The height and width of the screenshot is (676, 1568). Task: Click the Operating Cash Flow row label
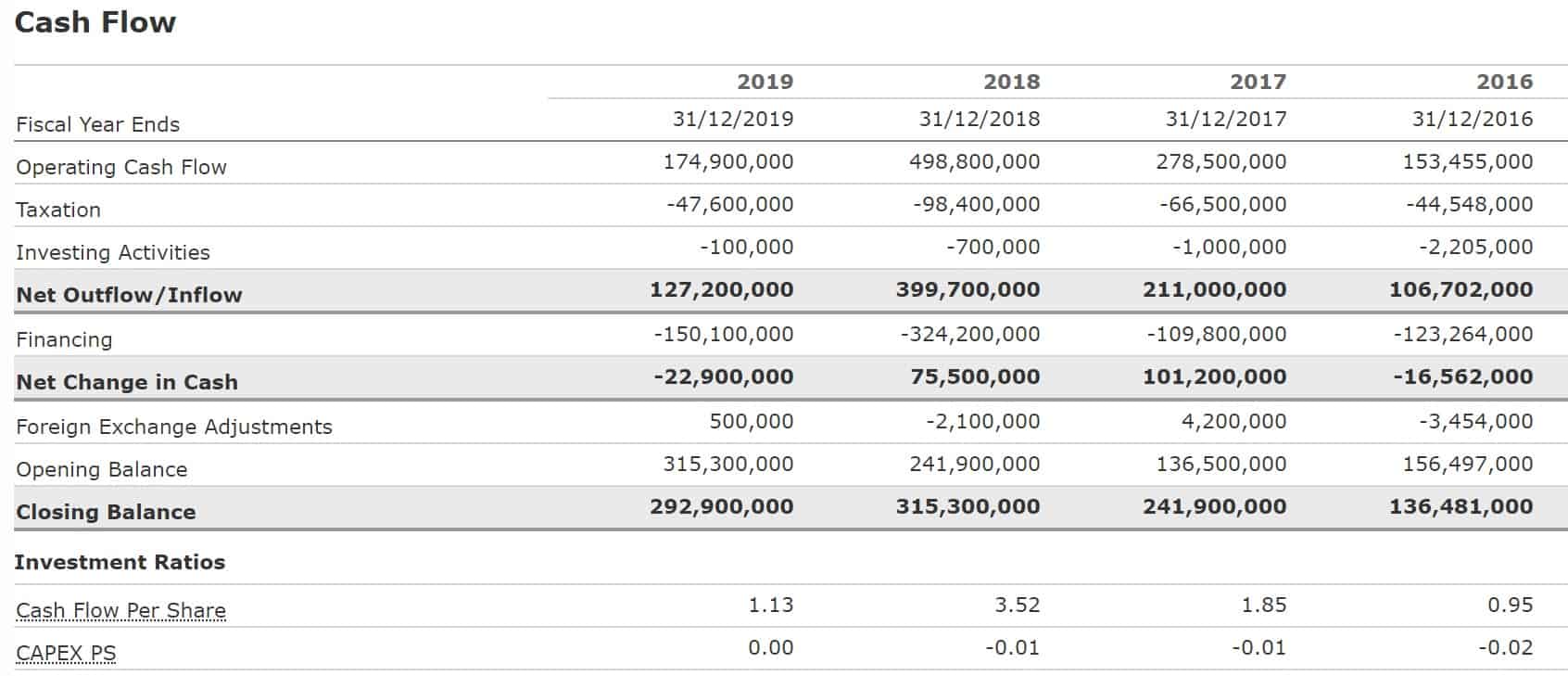pos(121,167)
